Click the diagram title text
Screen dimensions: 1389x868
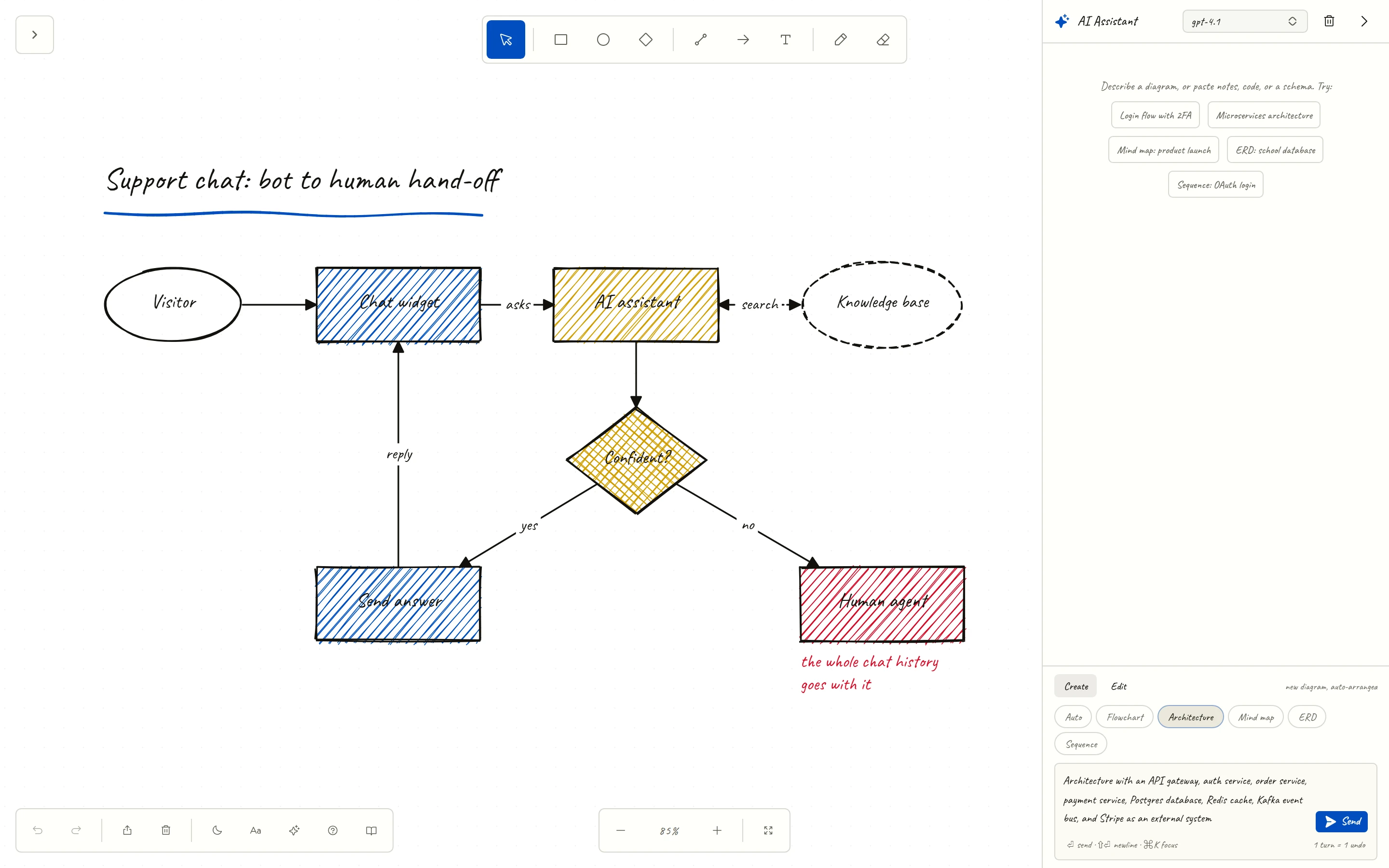tap(304, 180)
